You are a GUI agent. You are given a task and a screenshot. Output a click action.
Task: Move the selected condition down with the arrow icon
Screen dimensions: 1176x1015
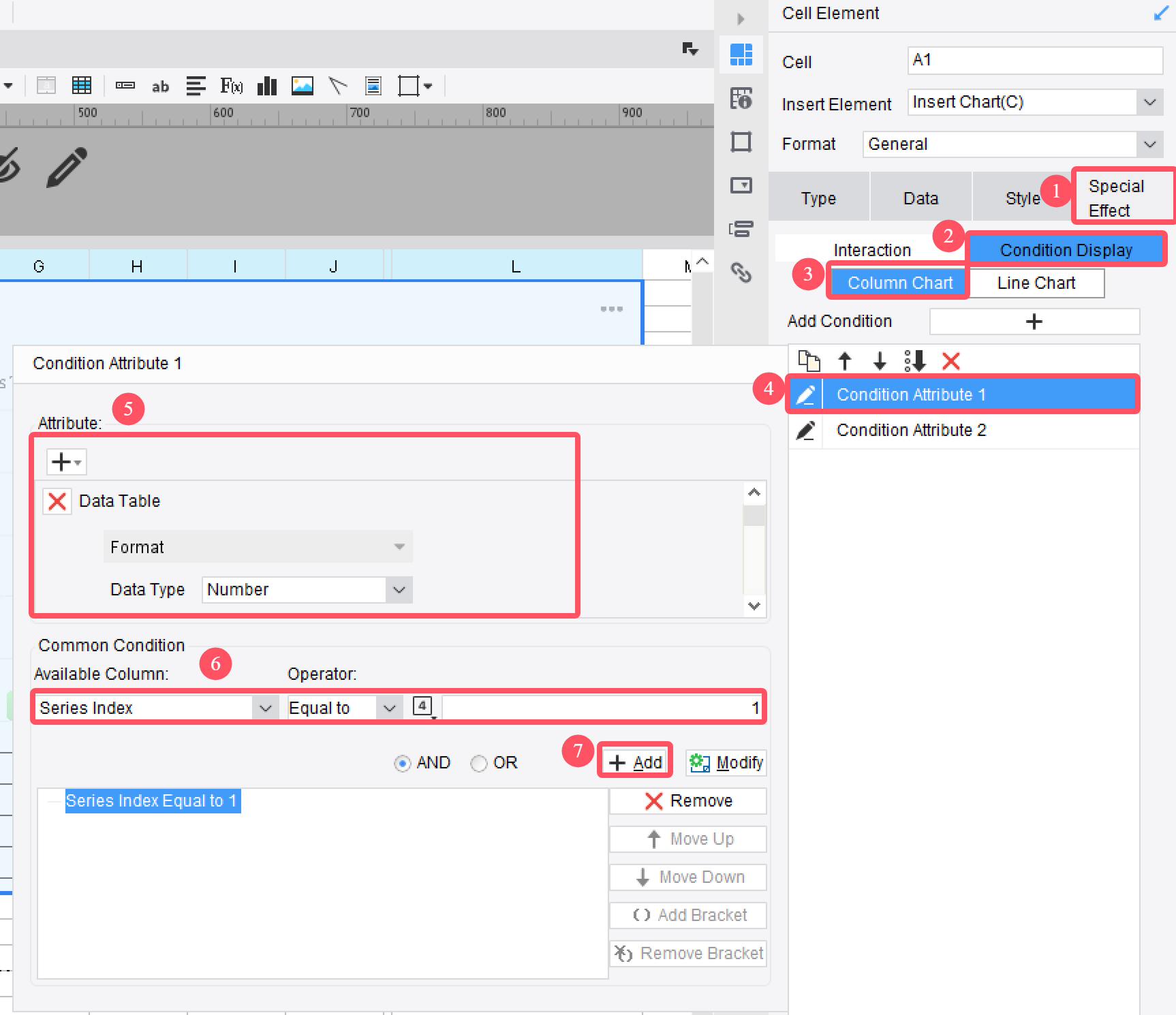point(880,360)
